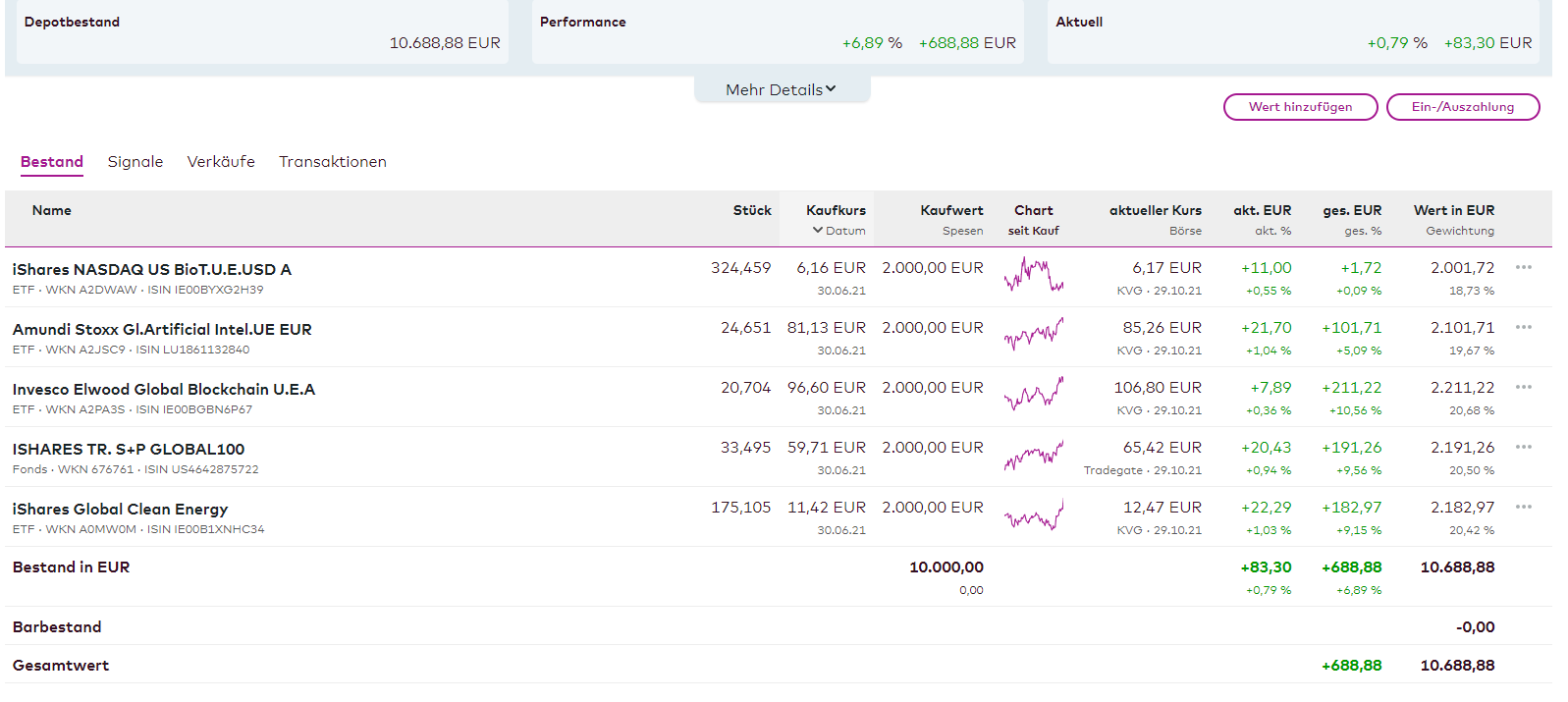Screen dimensions: 1568x702
Task: Click the Ein-/Auszahlung button
Action: coord(1462,107)
